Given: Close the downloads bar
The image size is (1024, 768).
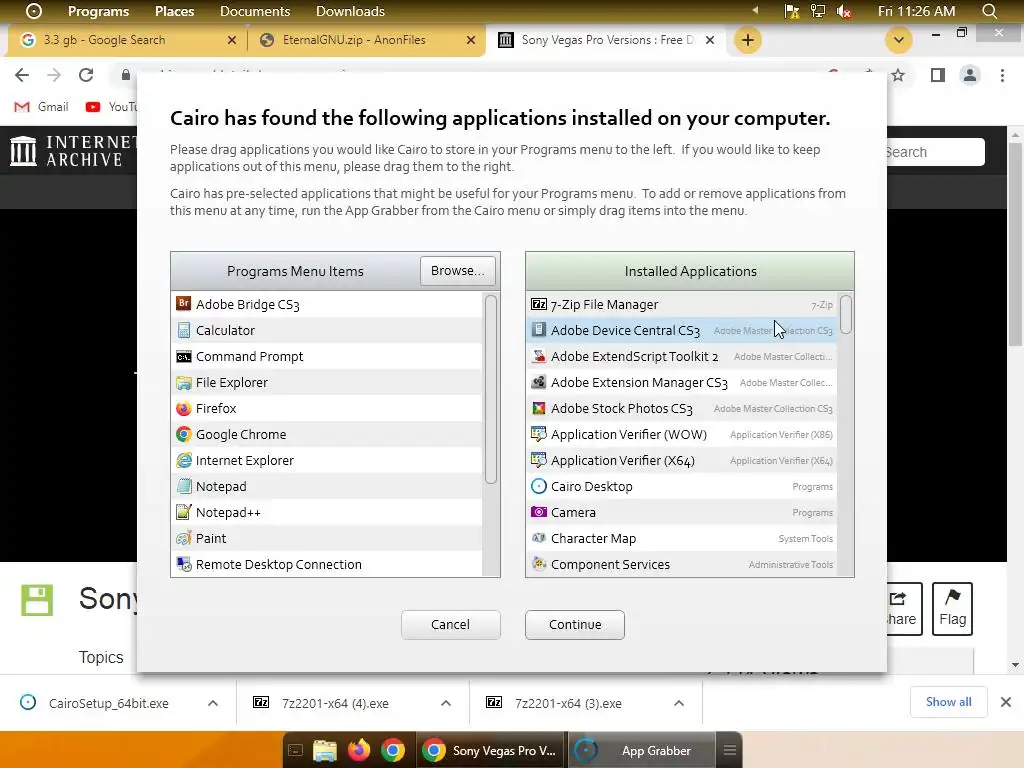Looking at the screenshot, I should tap(1006, 702).
